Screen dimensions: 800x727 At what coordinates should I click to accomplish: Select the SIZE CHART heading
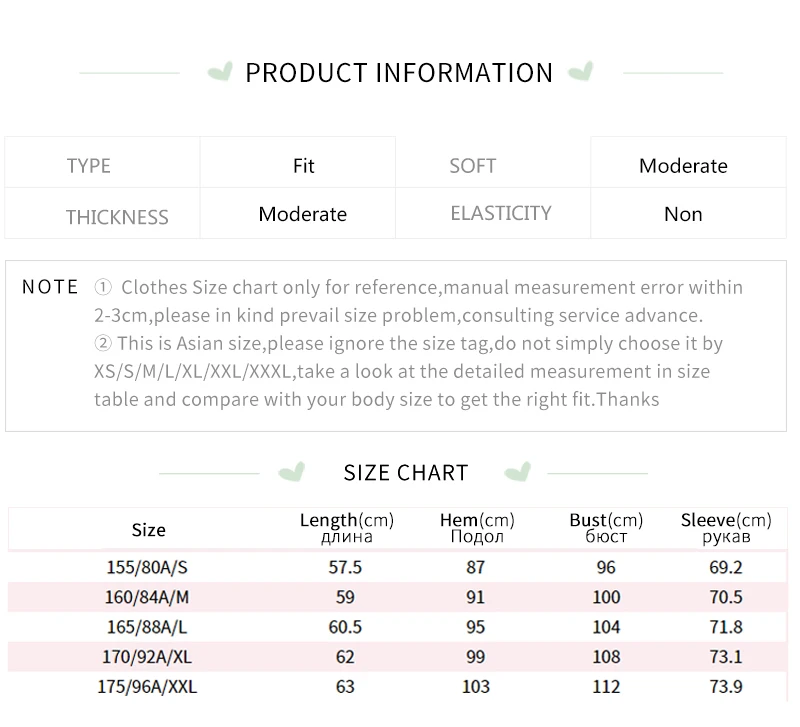[406, 473]
